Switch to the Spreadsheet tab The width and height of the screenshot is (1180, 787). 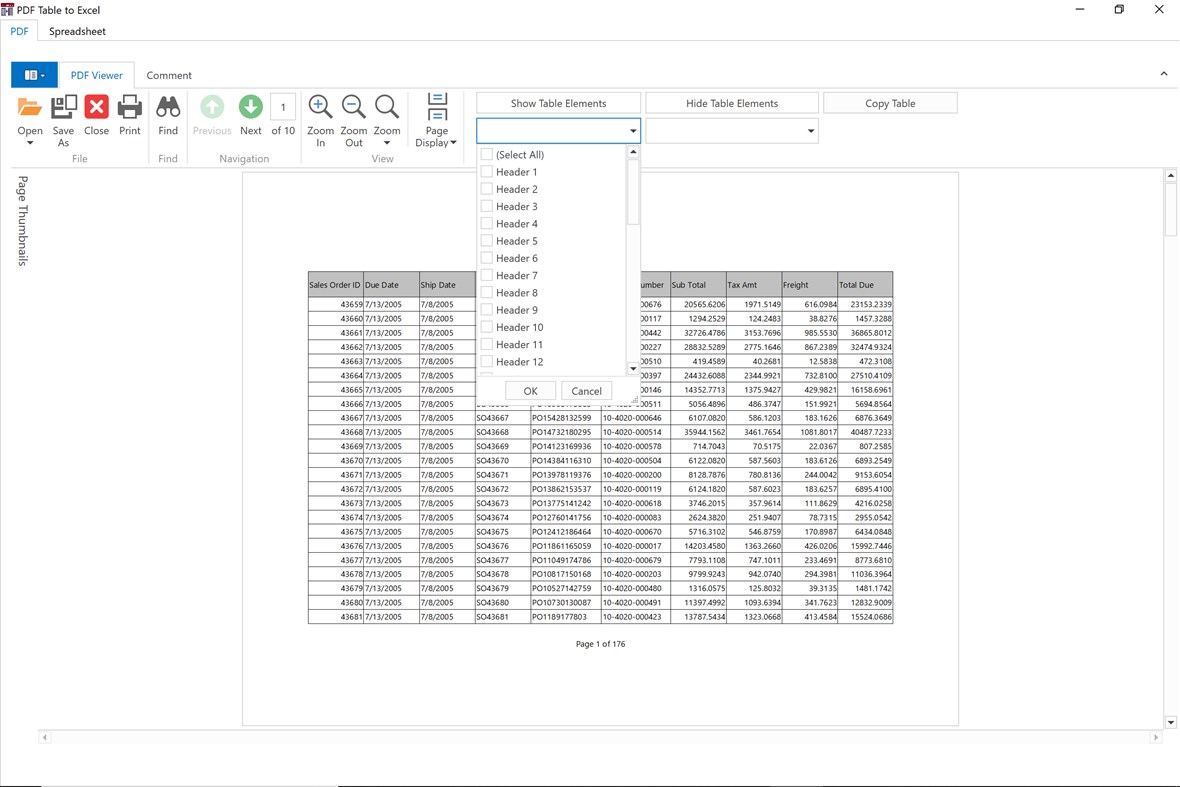[x=78, y=31]
